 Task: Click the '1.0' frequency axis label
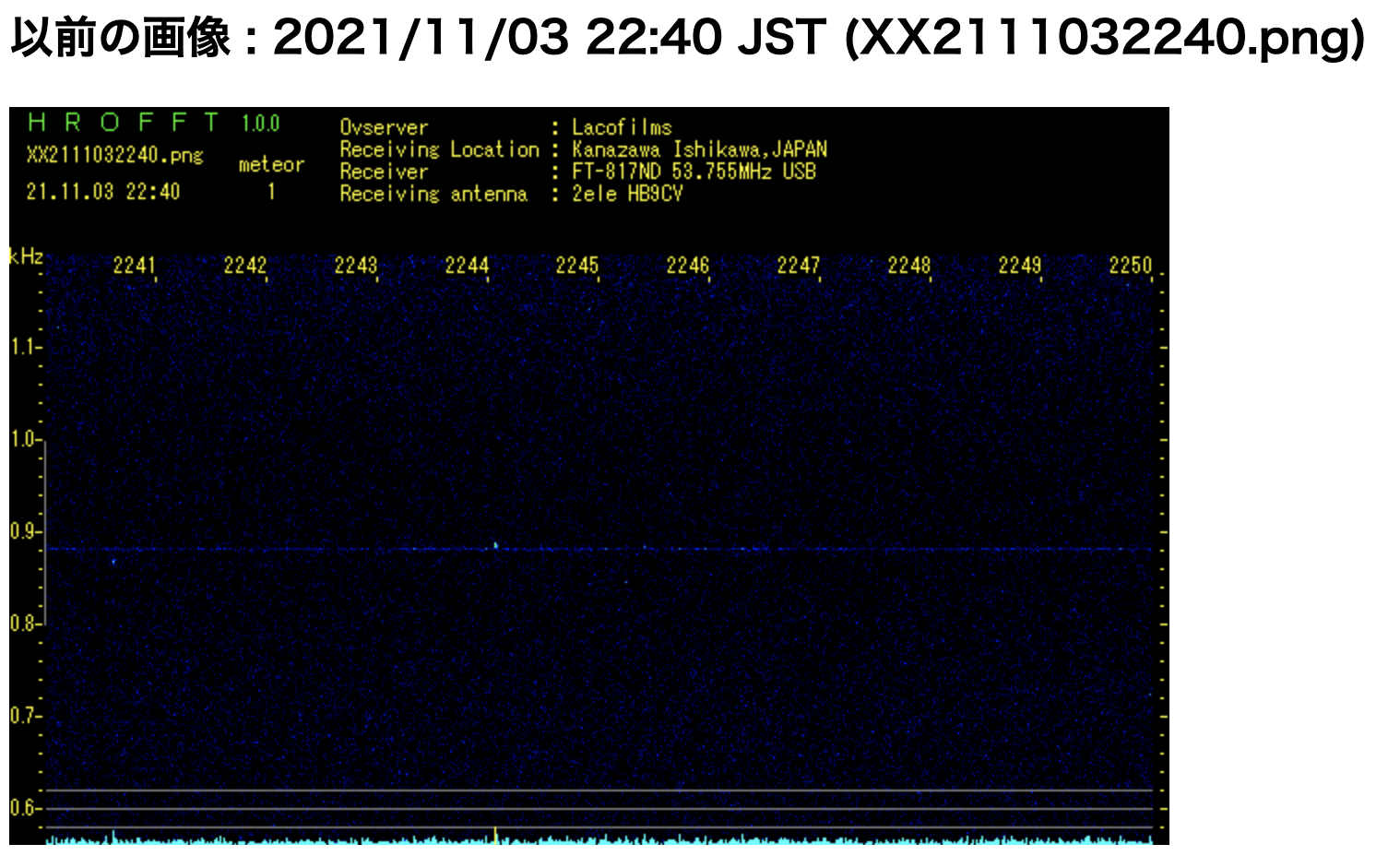pyautogui.click(x=23, y=439)
